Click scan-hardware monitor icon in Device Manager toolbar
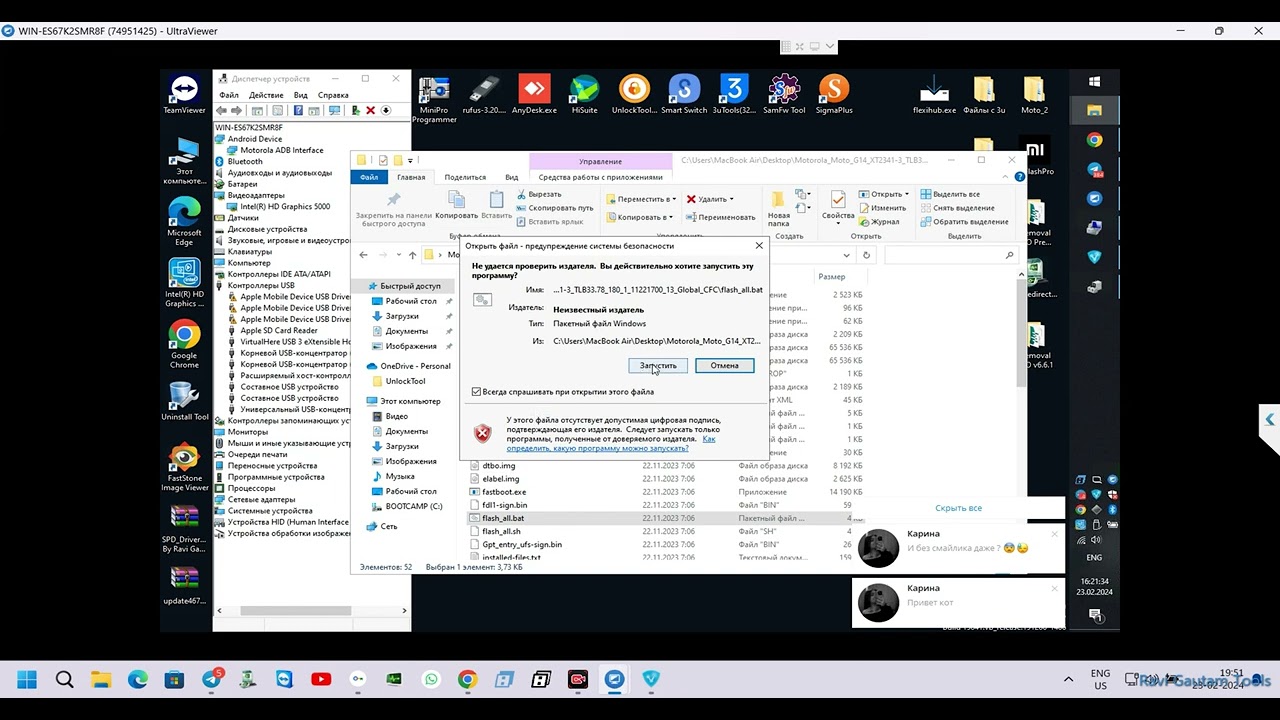The height and width of the screenshot is (720, 1280). [x=335, y=110]
